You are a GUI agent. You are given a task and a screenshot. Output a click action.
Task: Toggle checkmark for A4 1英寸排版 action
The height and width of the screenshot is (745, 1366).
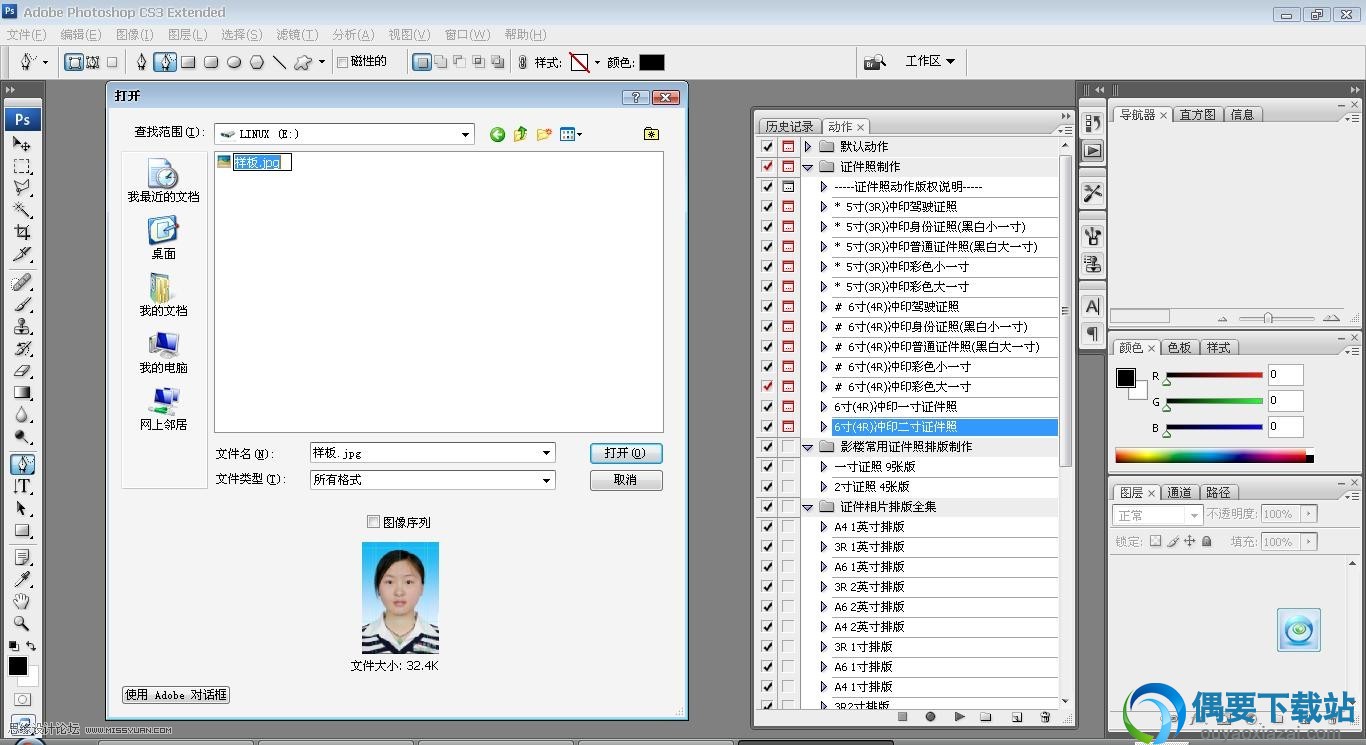[x=767, y=526]
